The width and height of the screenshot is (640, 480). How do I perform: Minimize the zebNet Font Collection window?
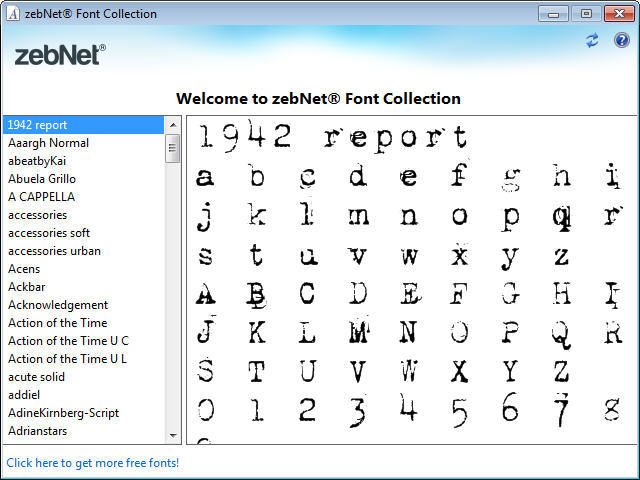pos(553,14)
